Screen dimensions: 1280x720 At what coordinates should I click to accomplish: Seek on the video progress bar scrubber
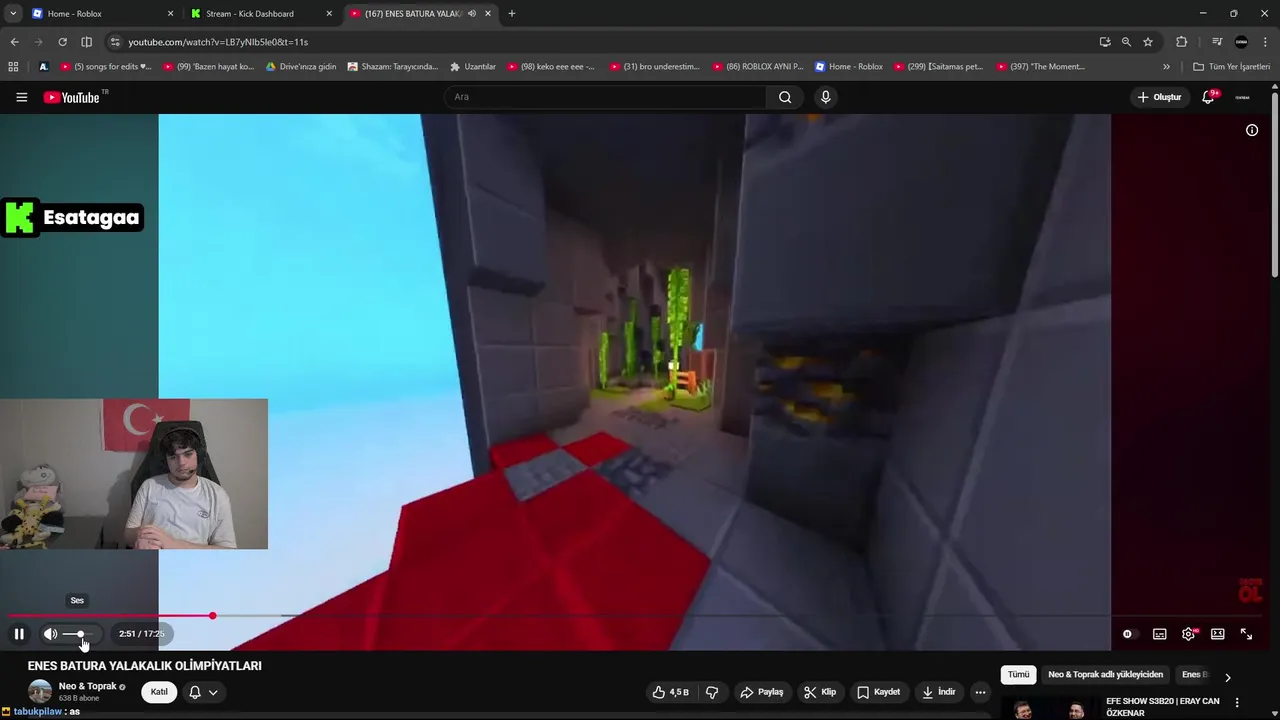pyautogui.click(x=212, y=616)
